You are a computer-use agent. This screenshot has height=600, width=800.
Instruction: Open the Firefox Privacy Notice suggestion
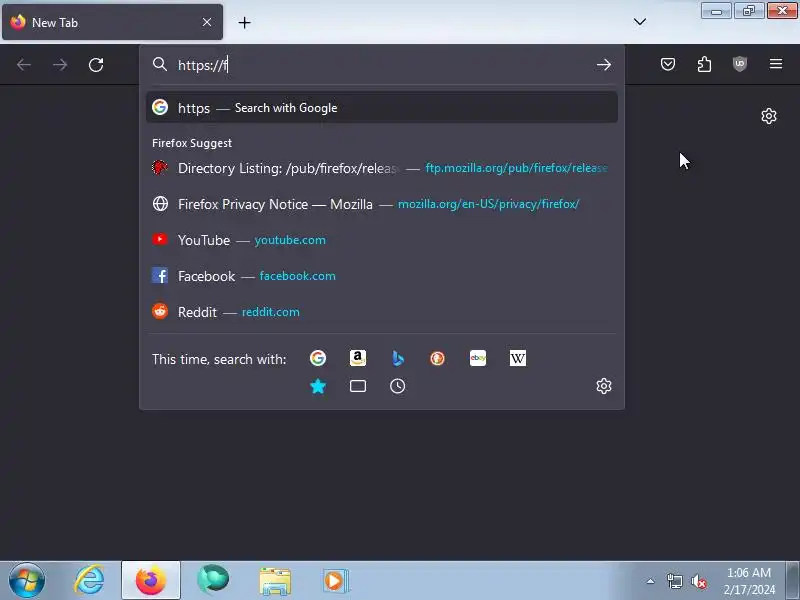(x=382, y=204)
